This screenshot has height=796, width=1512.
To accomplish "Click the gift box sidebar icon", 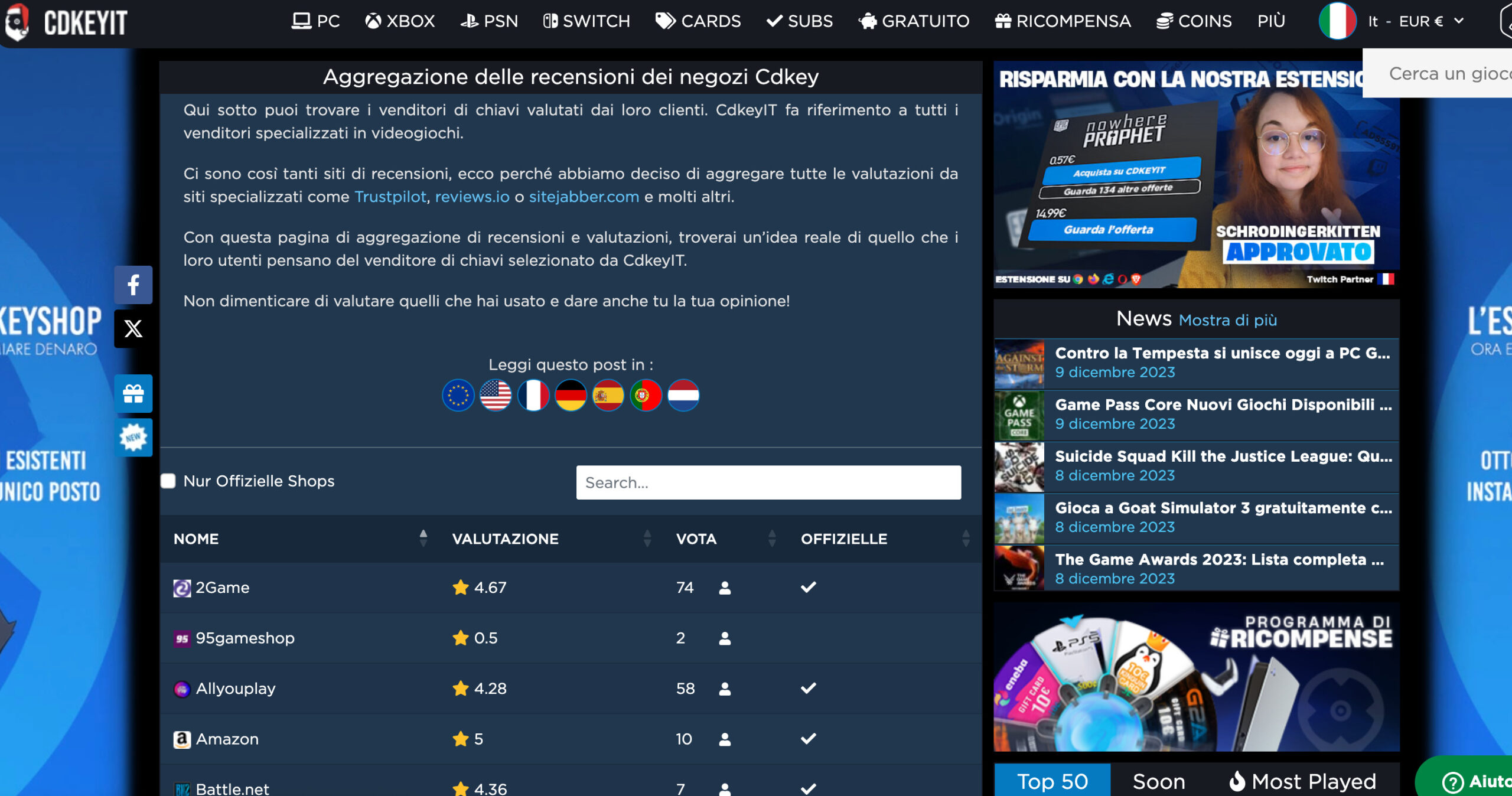I will pyautogui.click(x=133, y=393).
